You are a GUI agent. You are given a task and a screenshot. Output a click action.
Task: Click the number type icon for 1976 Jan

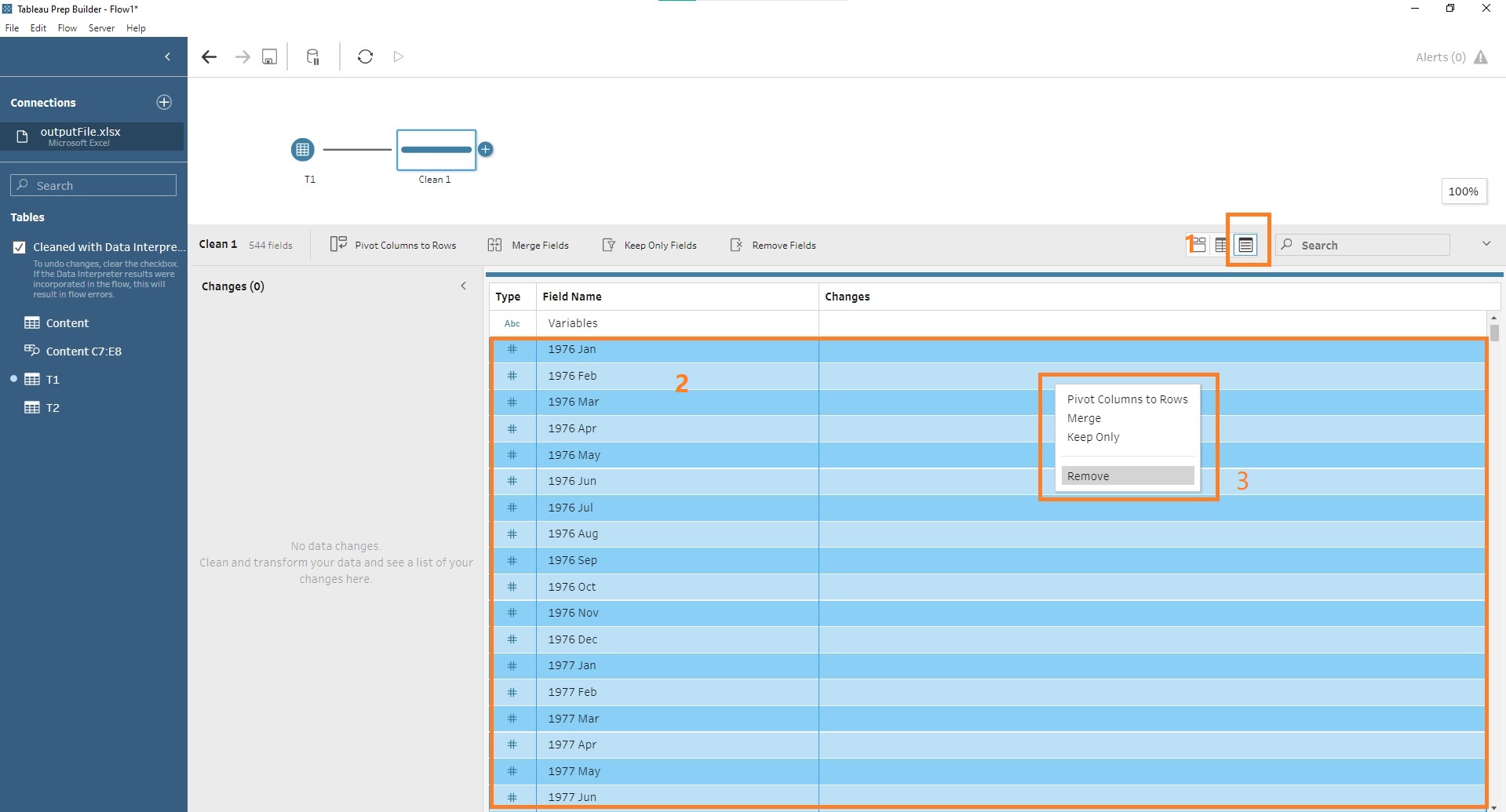(512, 349)
